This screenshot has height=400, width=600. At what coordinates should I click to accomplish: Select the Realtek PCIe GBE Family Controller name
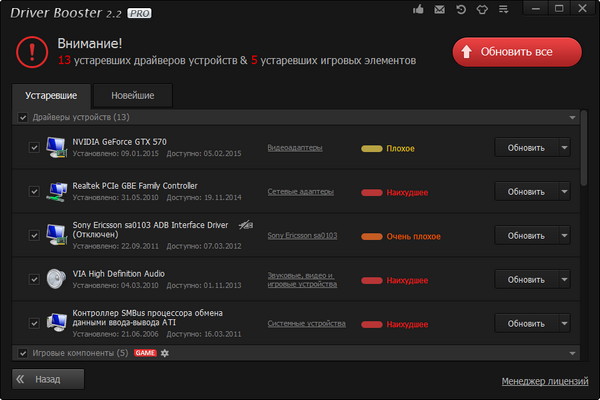(x=135, y=186)
